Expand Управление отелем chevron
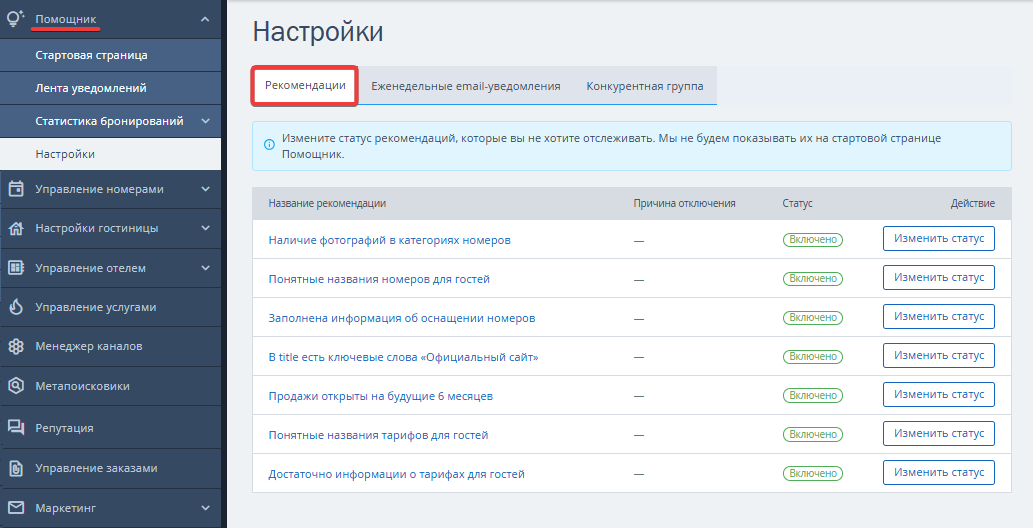Image resolution: width=1033 pixels, height=528 pixels. 205,268
